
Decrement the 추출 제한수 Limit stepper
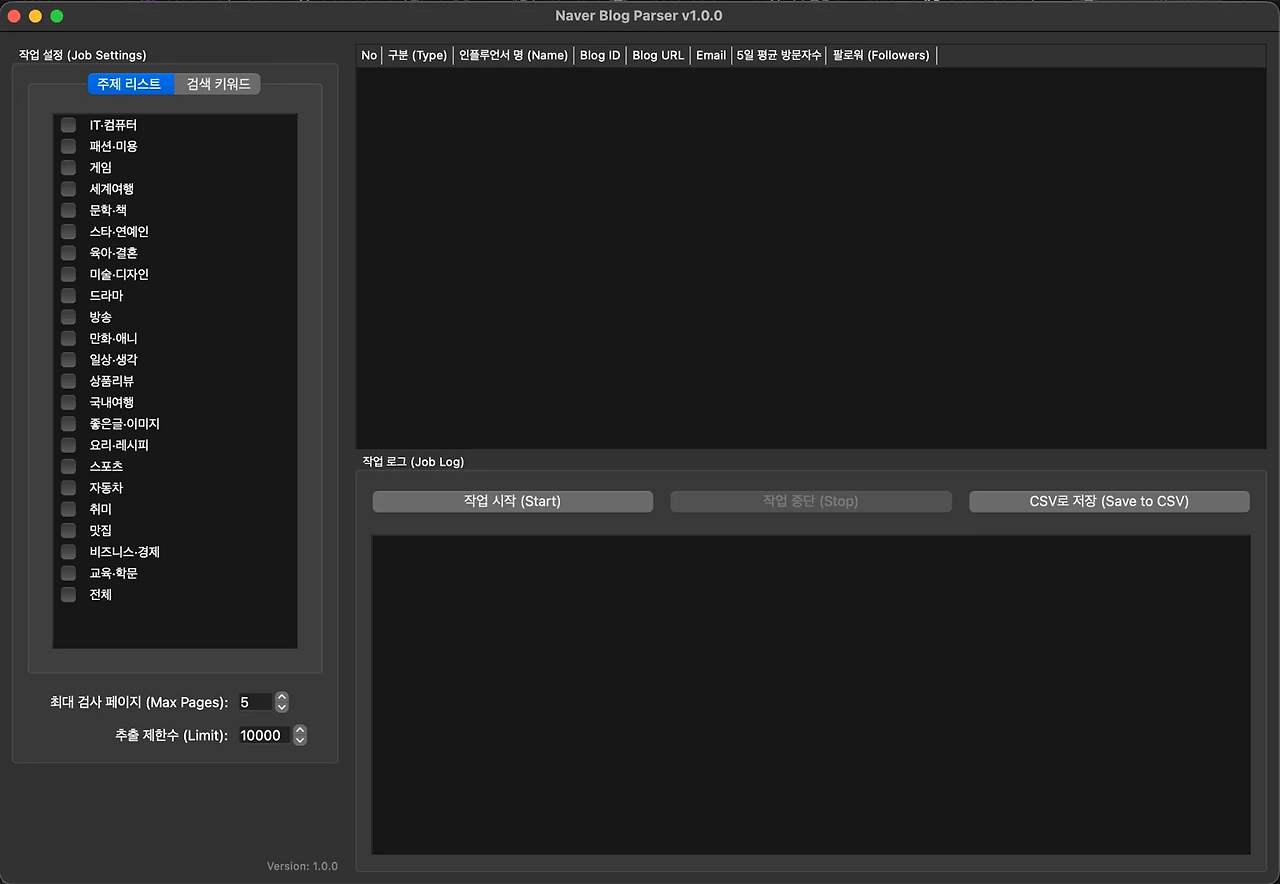pos(299,739)
